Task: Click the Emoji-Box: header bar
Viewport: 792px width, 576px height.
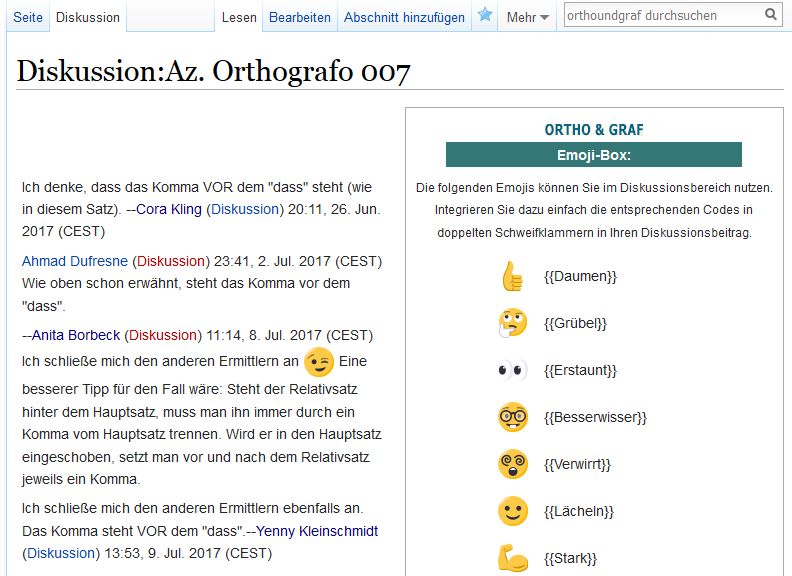Action: pos(593,155)
